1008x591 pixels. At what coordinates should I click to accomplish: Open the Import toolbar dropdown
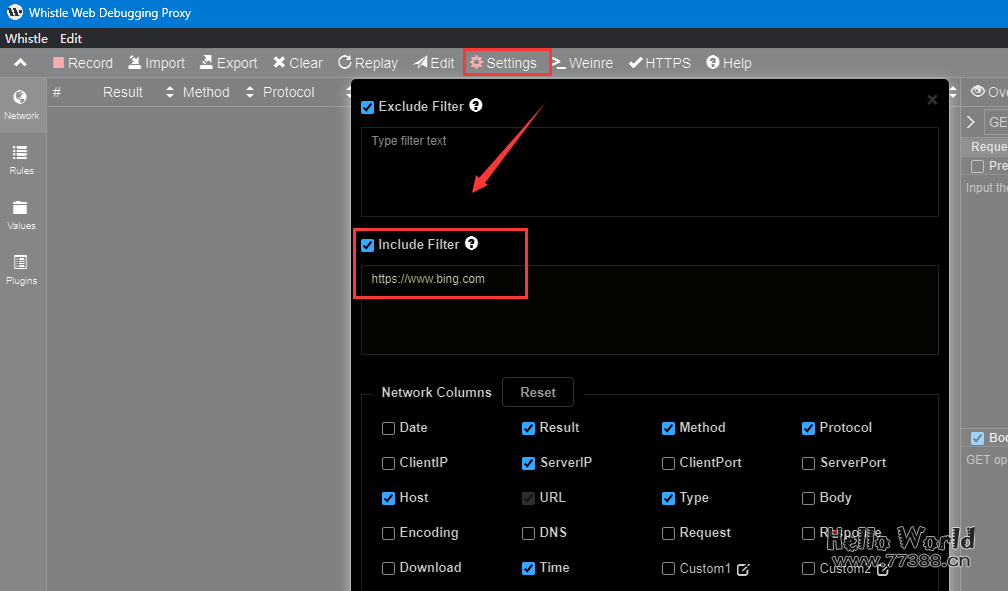(156, 63)
